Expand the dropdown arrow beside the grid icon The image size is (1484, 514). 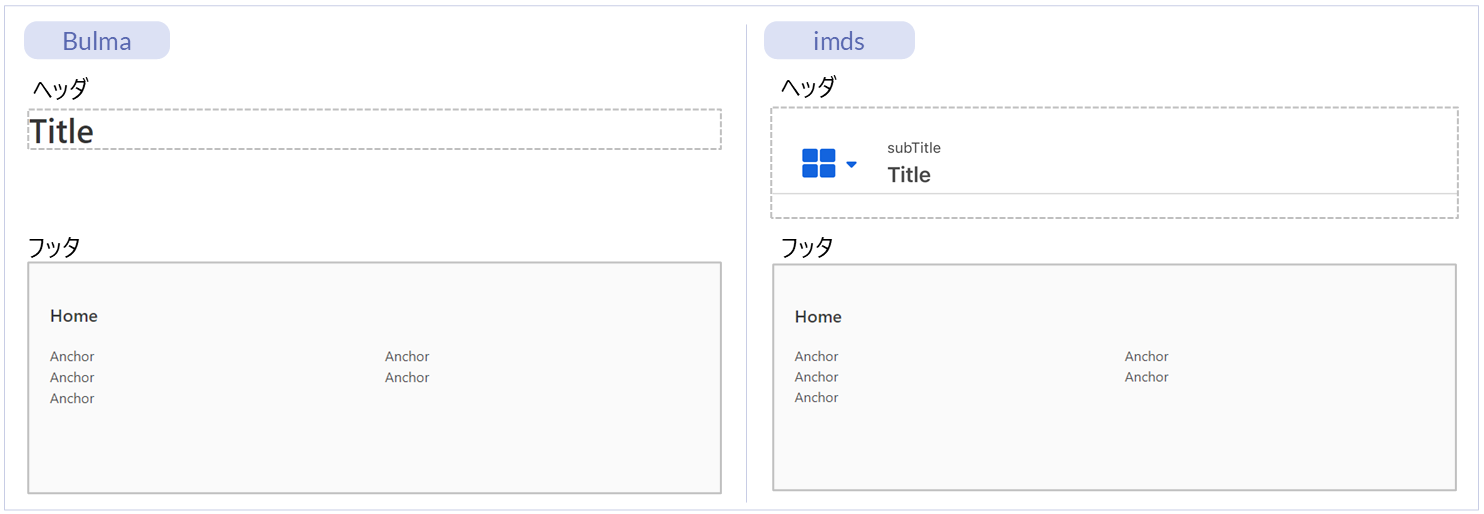[x=851, y=164]
